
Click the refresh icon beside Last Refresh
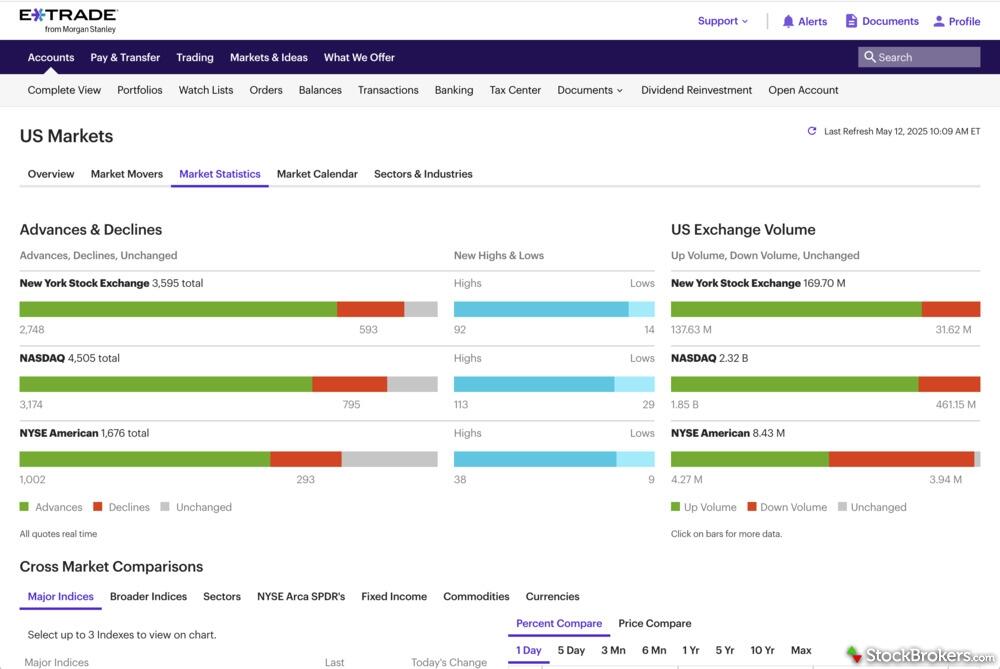(x=812, y=131)
